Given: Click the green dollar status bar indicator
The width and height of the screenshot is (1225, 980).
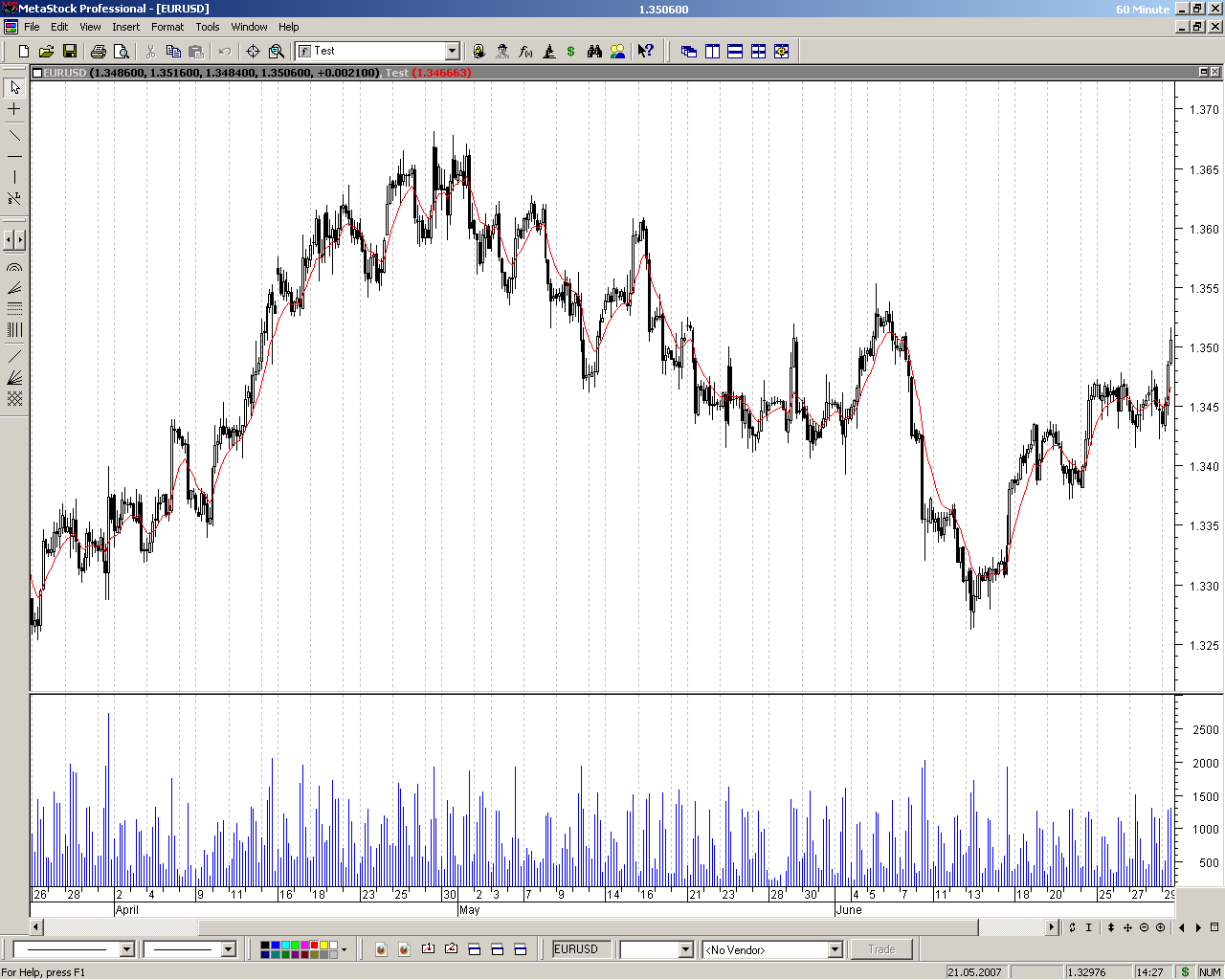Looking at the screenshot, I should (x=1185, y=972).
